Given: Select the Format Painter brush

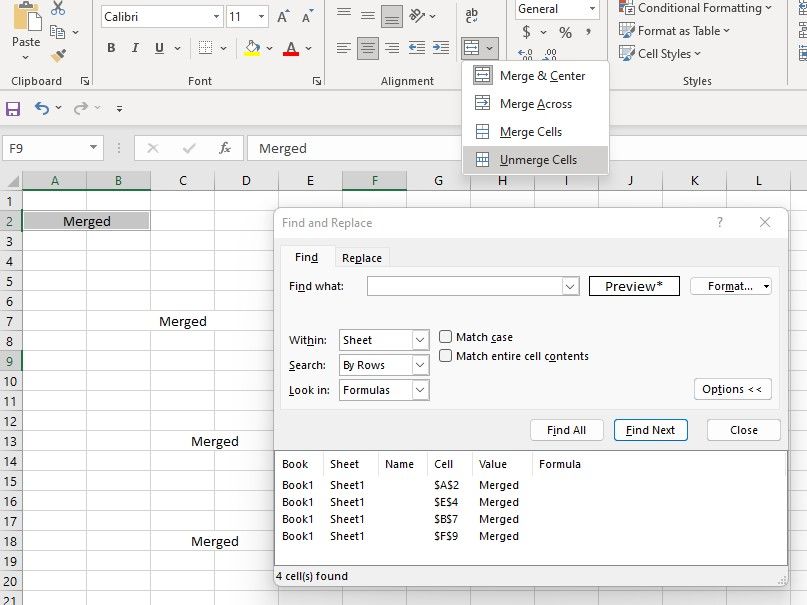Looking at the screenshot, I should [58, 56].
